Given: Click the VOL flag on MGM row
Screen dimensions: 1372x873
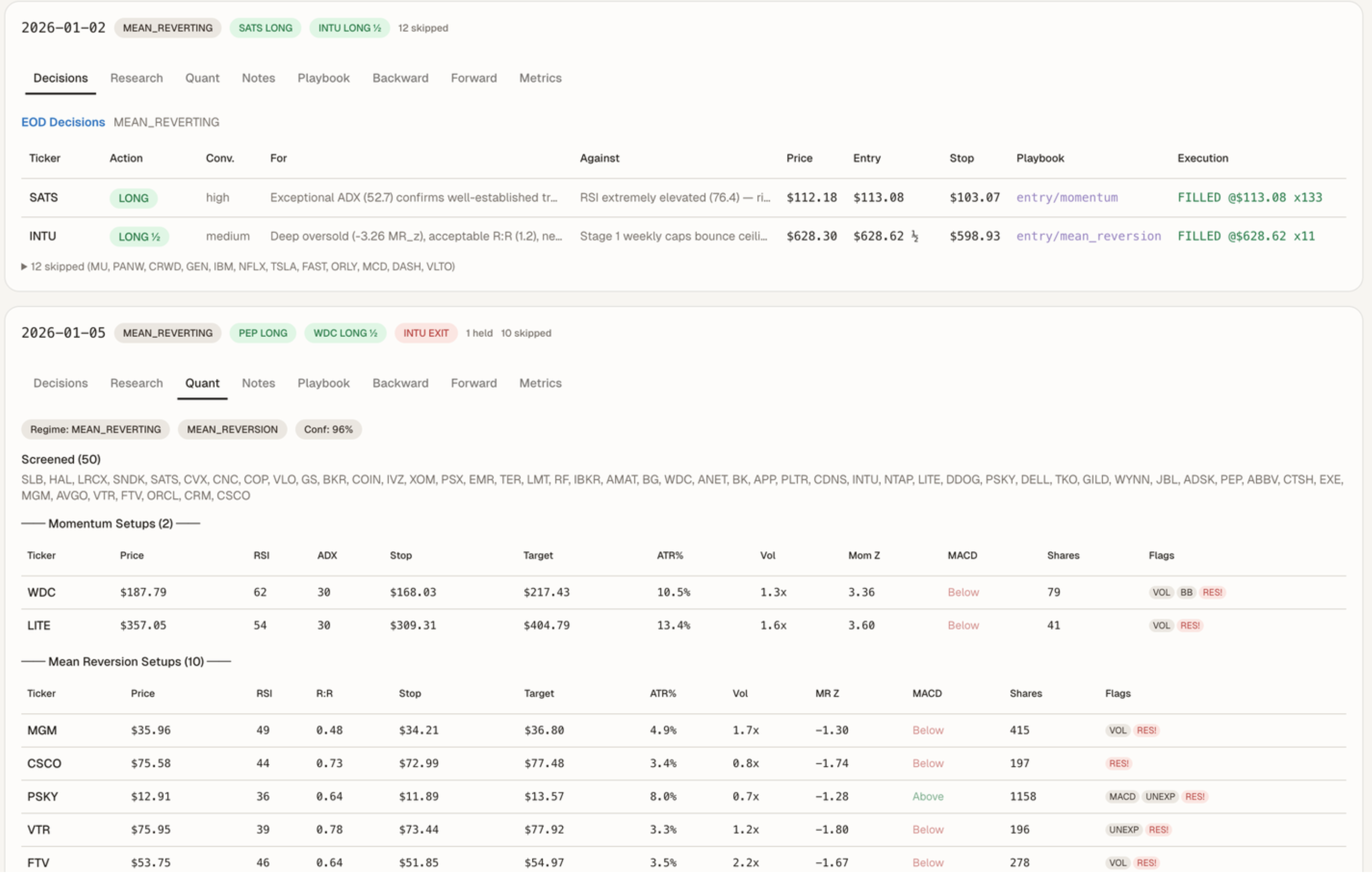Looking at the screenshot, I should click(1117, 731).
